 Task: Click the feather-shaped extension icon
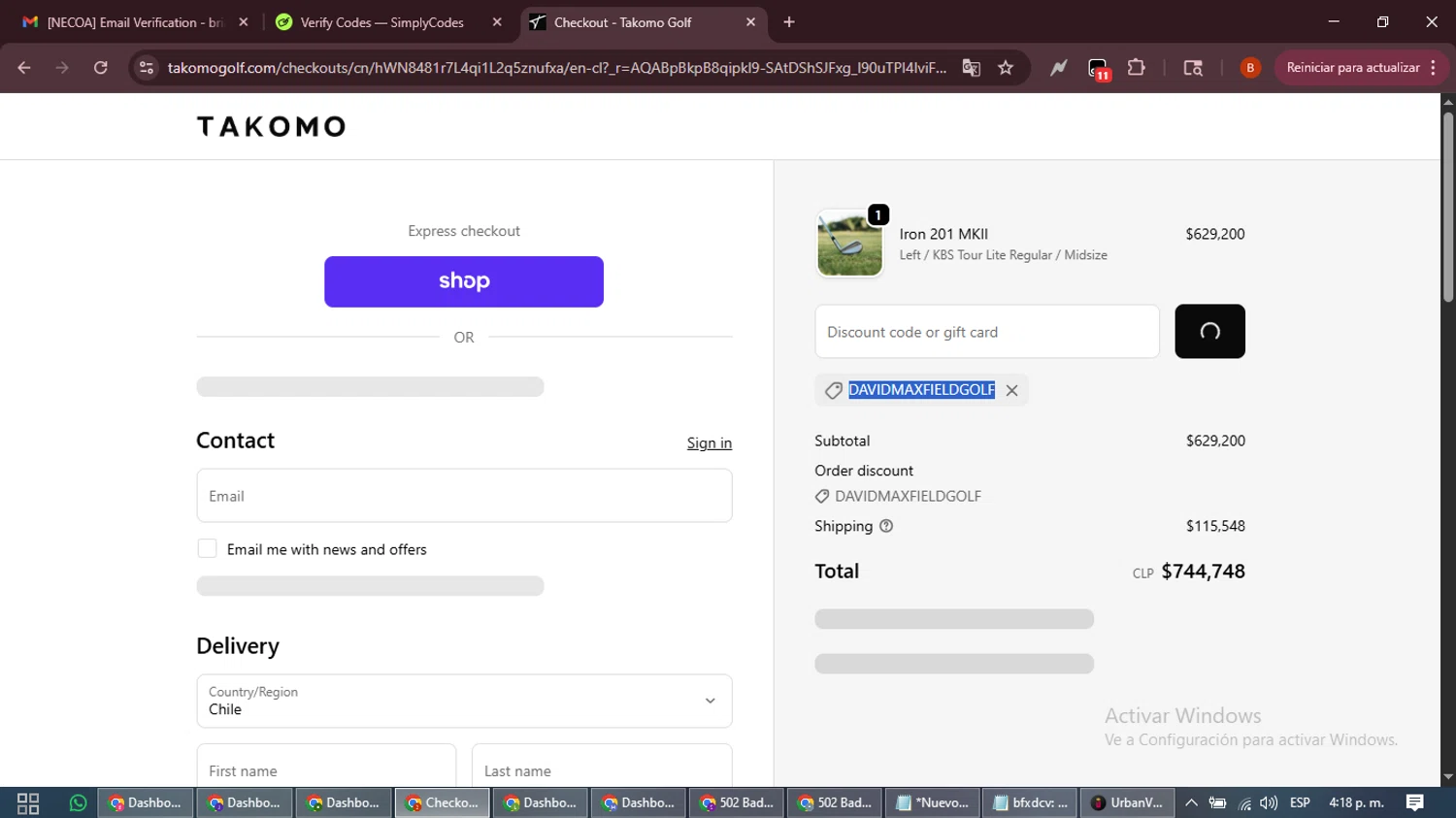1058,68
